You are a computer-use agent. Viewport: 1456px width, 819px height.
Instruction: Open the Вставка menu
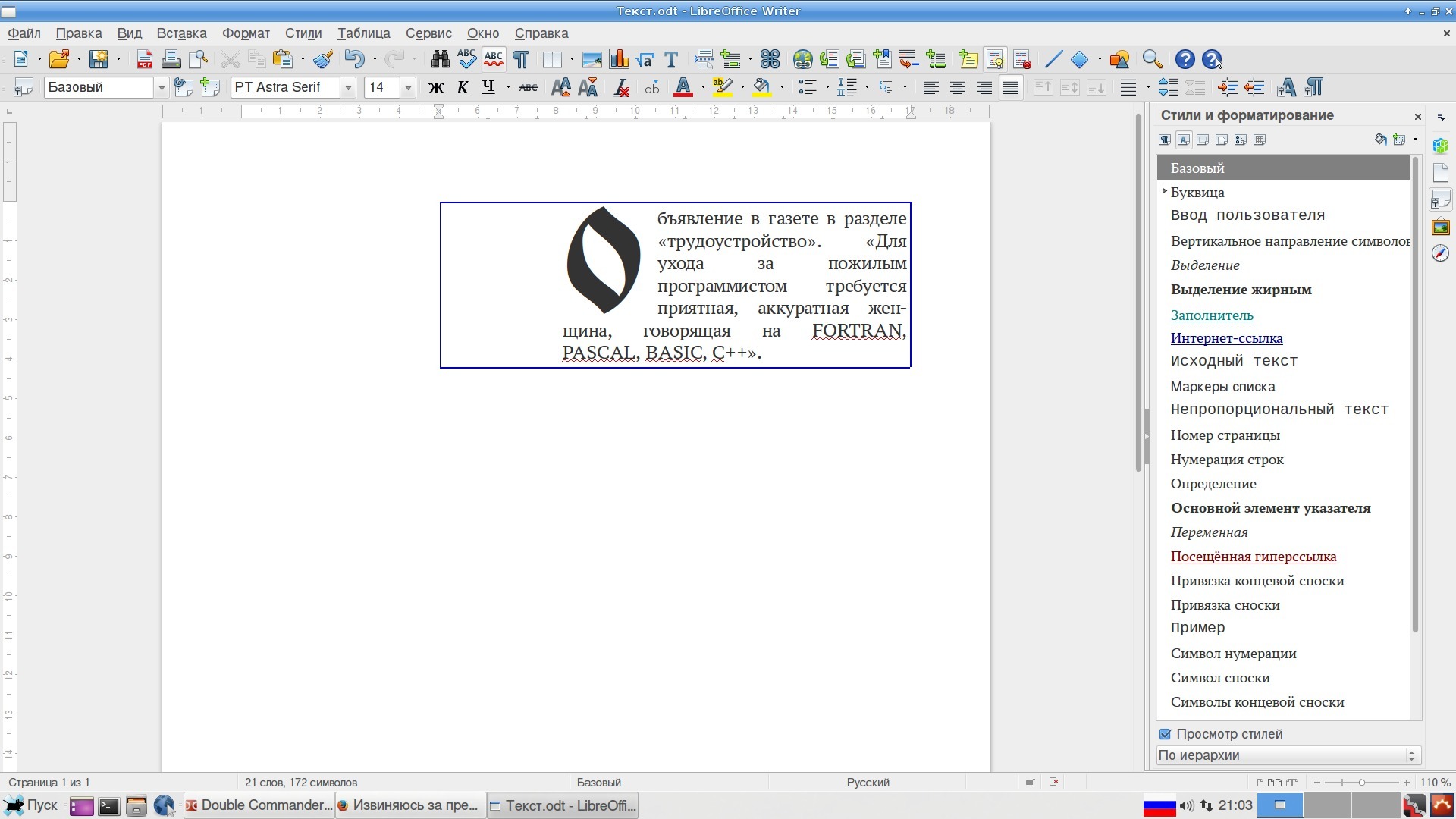pyautogui.click(x=181, y=33)
